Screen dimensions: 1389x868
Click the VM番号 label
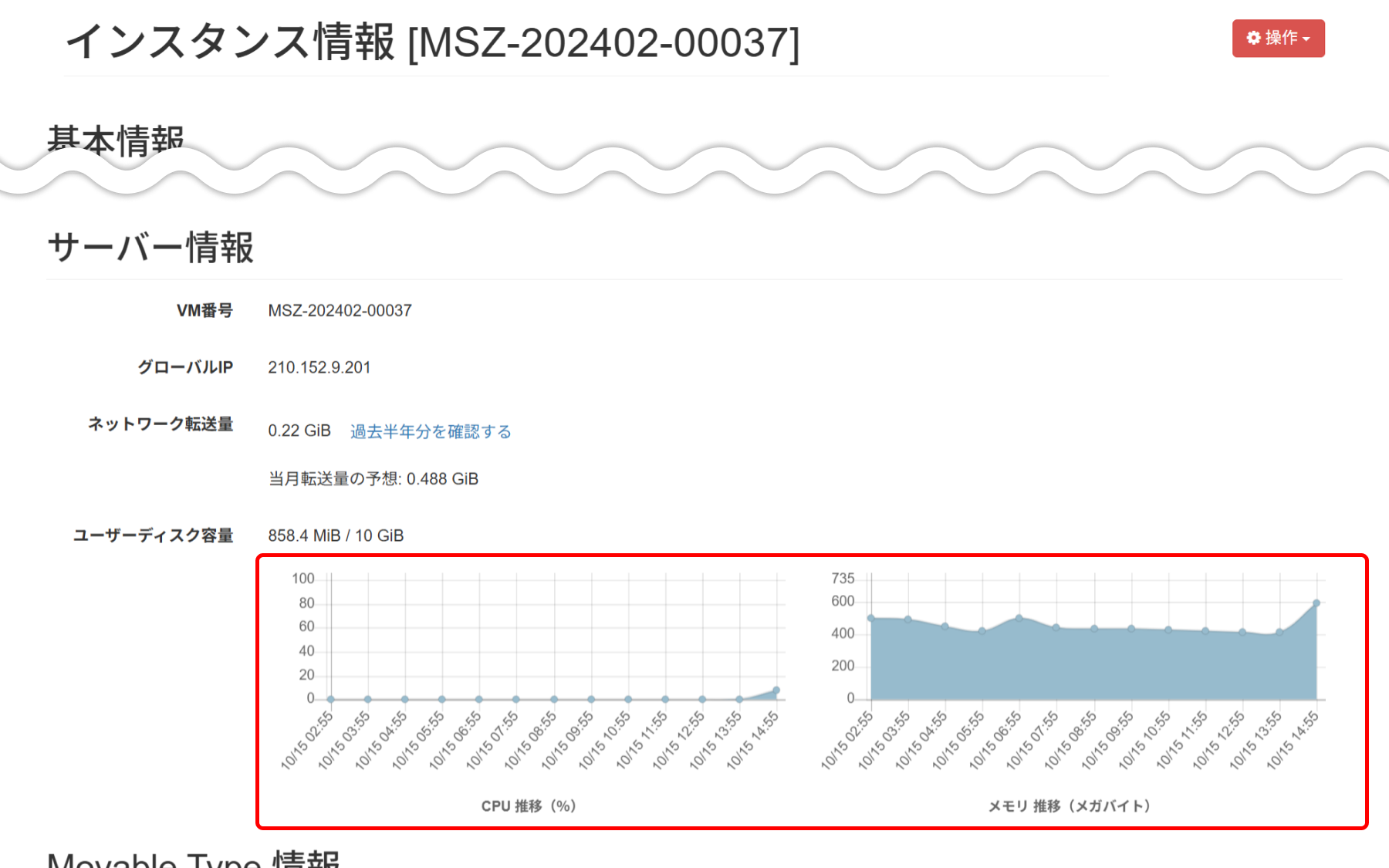tap(204, 310)
